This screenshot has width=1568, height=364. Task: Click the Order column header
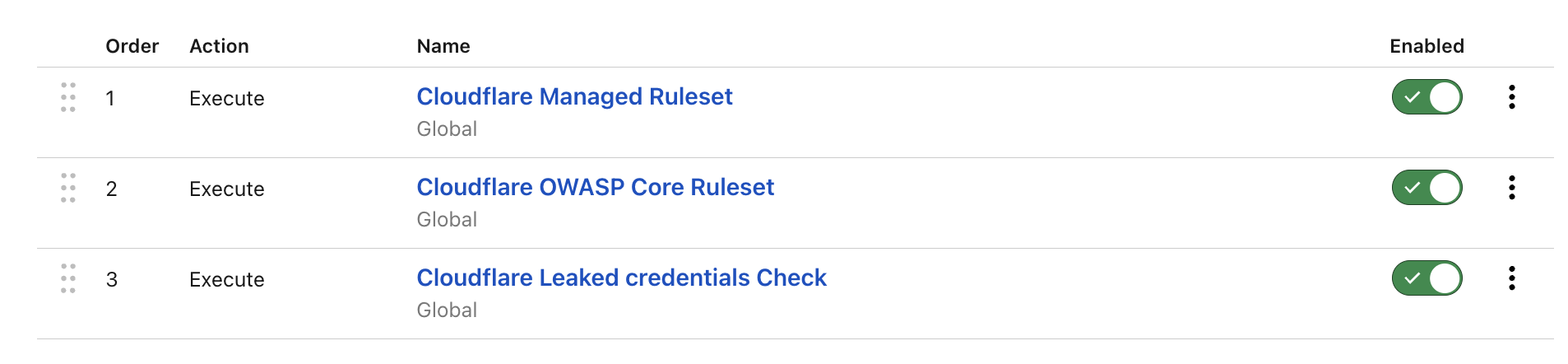click(x=132, y=46)
